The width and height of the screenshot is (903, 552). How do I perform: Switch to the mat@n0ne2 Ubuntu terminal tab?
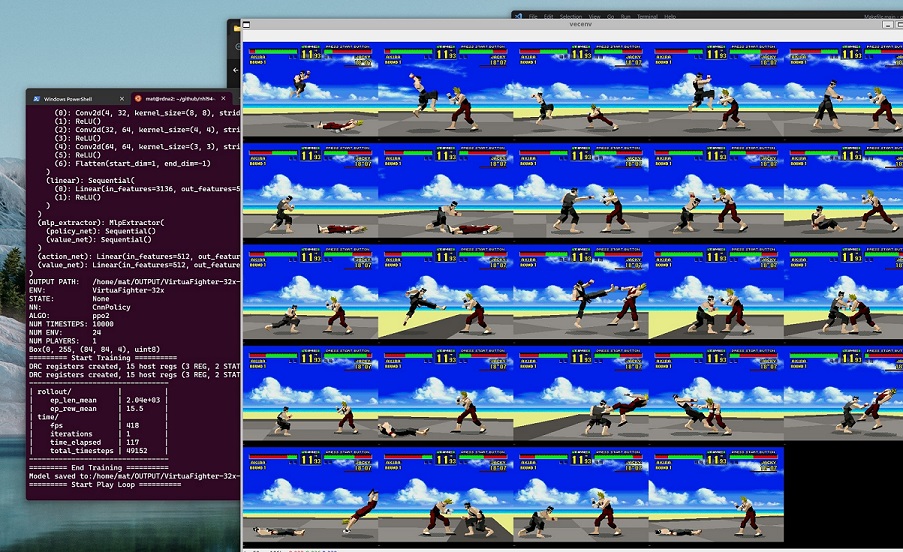[x=180, y=99]
